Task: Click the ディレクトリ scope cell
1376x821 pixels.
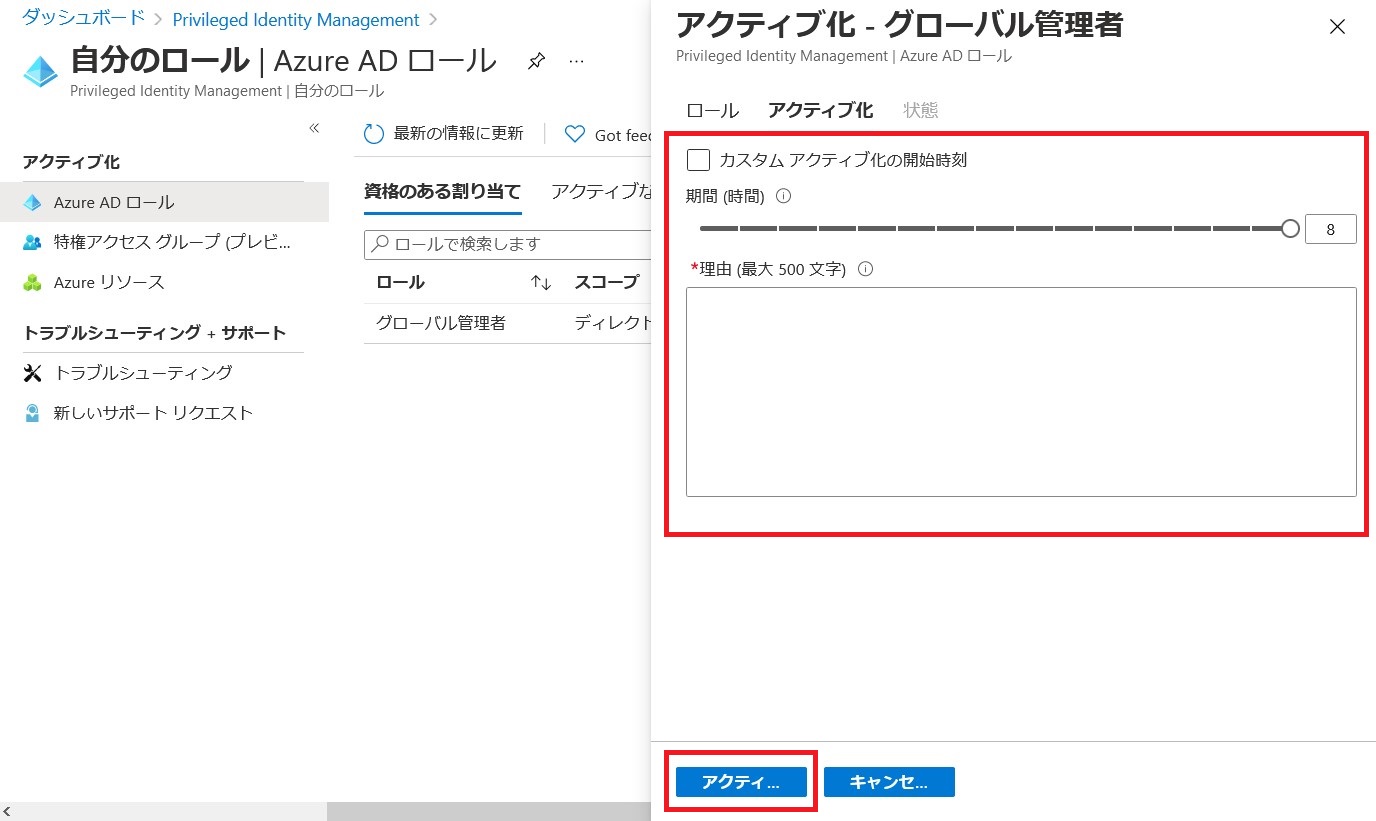Action: point(612,323)
